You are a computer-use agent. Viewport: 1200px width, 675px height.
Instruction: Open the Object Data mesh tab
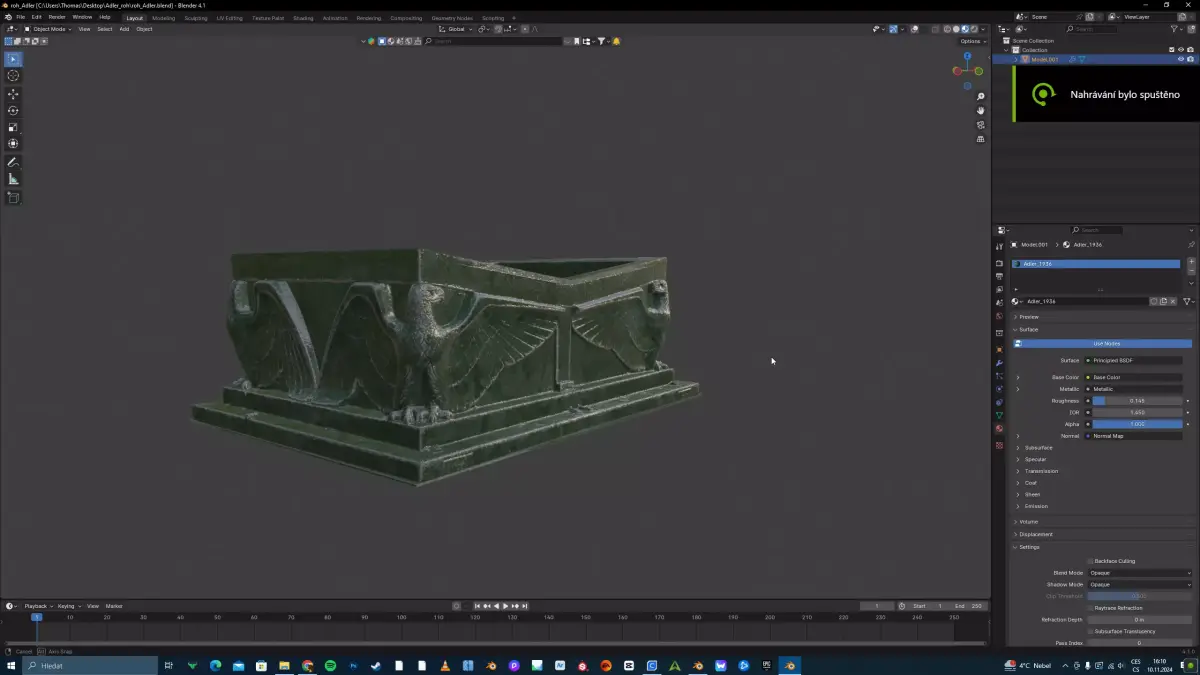(x=999, y=415)
